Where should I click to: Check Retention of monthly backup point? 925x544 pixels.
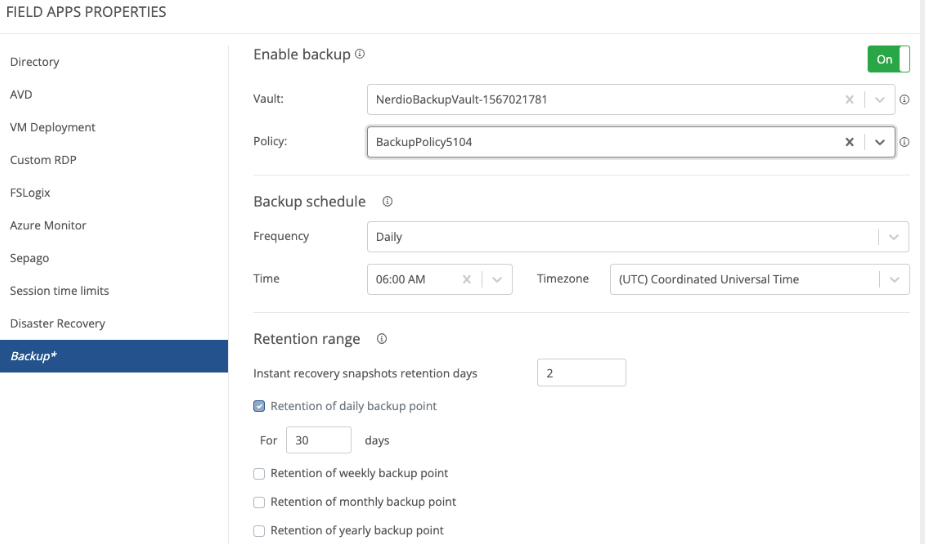point(259,502)
